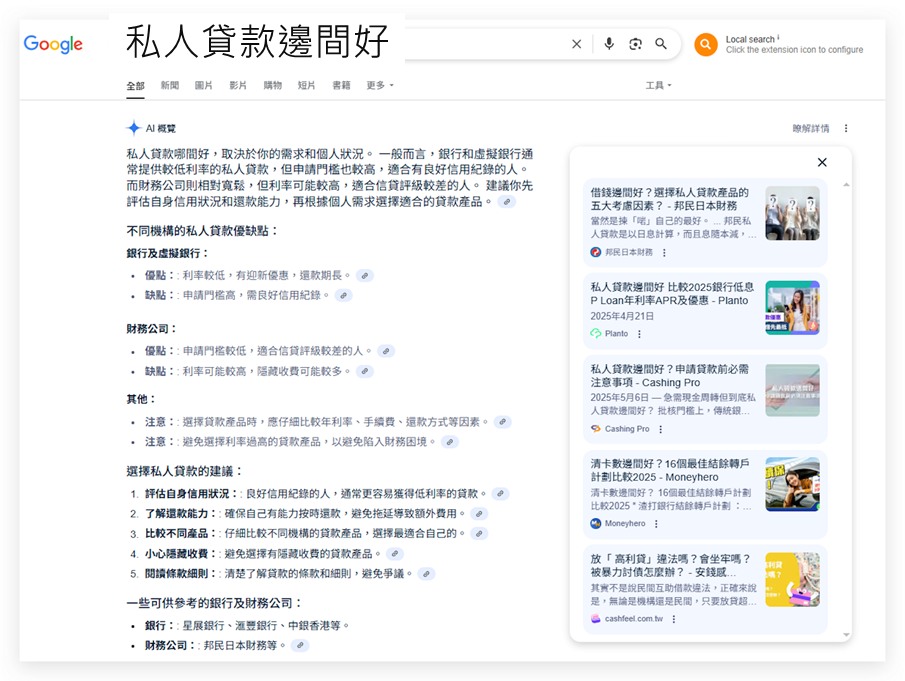Viewport: 905px width, 681px height.
Task: Click the scroll-down arrow in sources panel
Action: tap(846, 635)
